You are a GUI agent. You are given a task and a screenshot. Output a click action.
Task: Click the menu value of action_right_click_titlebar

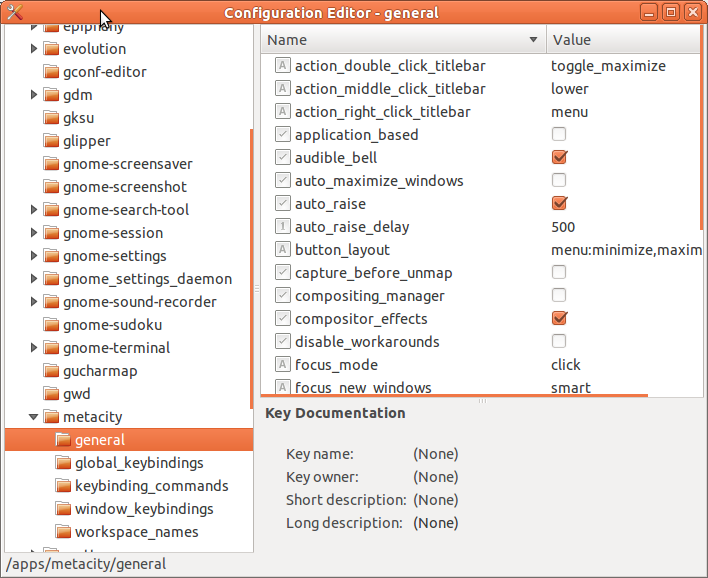click(569, 112)
